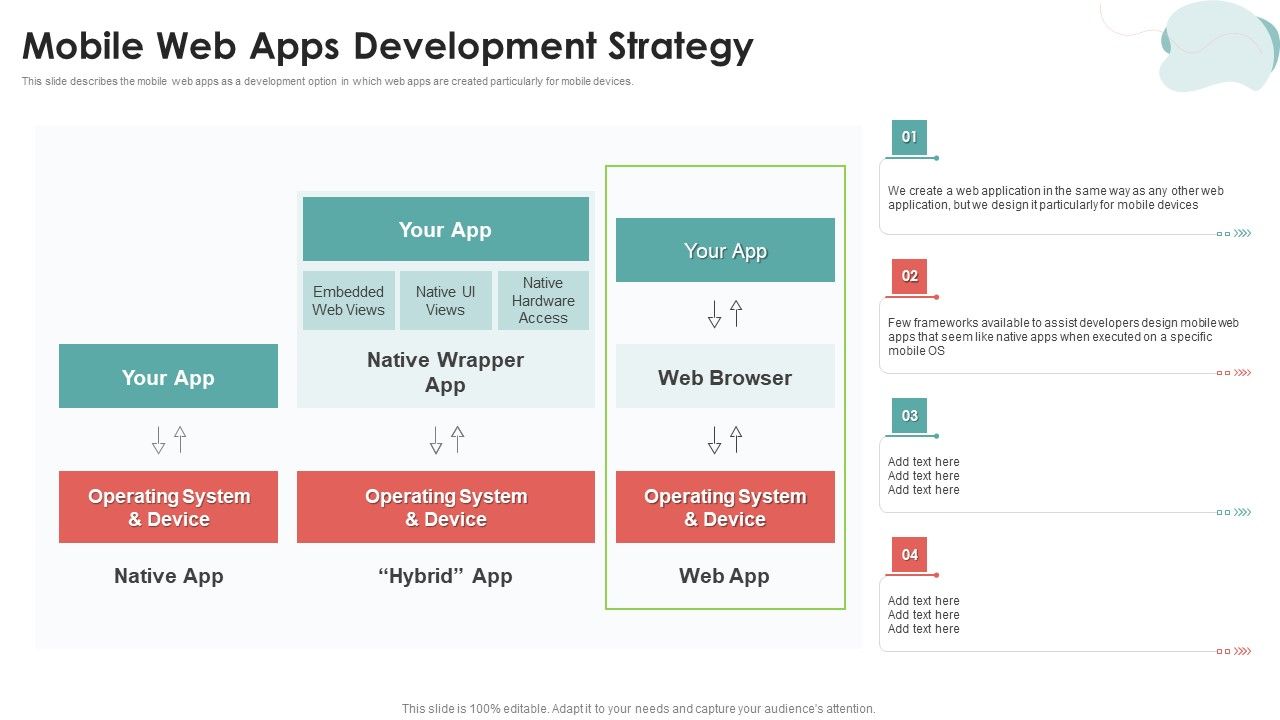Click the teal '01' number badge
Image resolution: width=1280 pixels, height=720 pixels.
(x=909, y=137)
